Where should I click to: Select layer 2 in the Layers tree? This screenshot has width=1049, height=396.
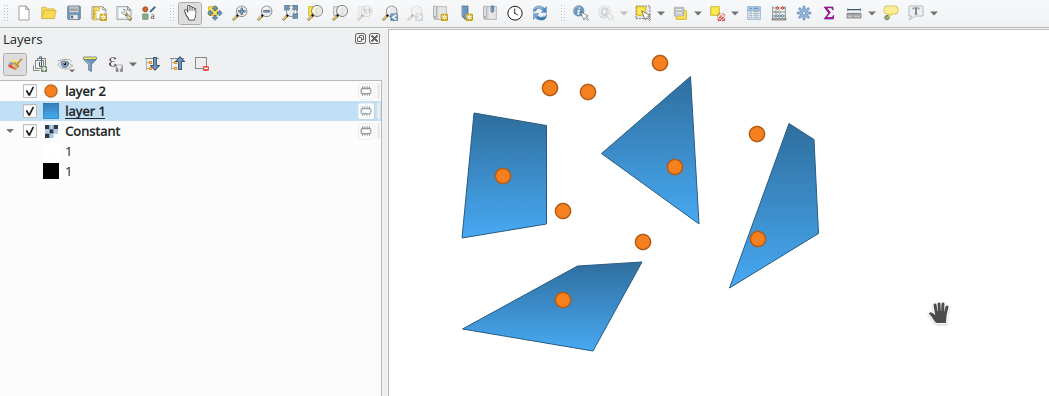click(x=86, y=91)
